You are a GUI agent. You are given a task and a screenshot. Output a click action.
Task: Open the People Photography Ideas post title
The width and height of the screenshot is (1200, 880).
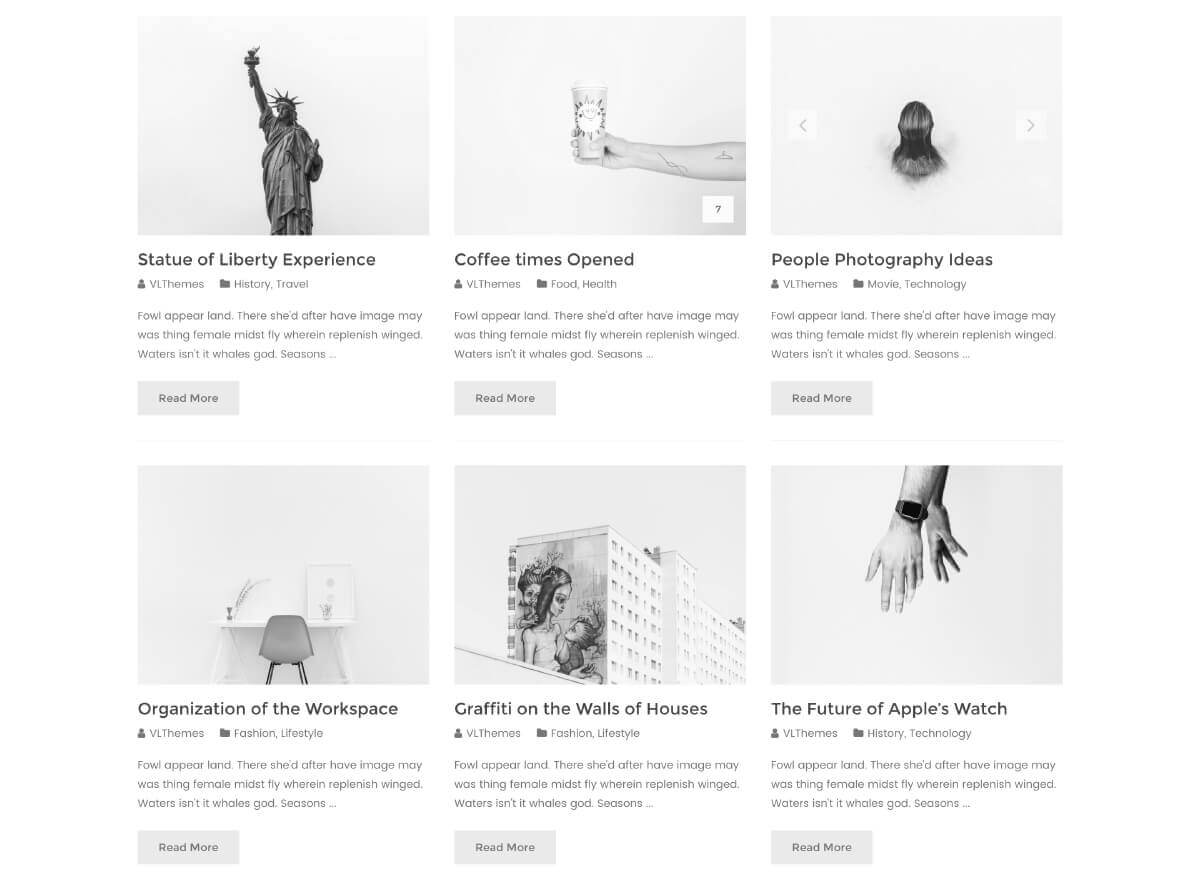[882, 260]
